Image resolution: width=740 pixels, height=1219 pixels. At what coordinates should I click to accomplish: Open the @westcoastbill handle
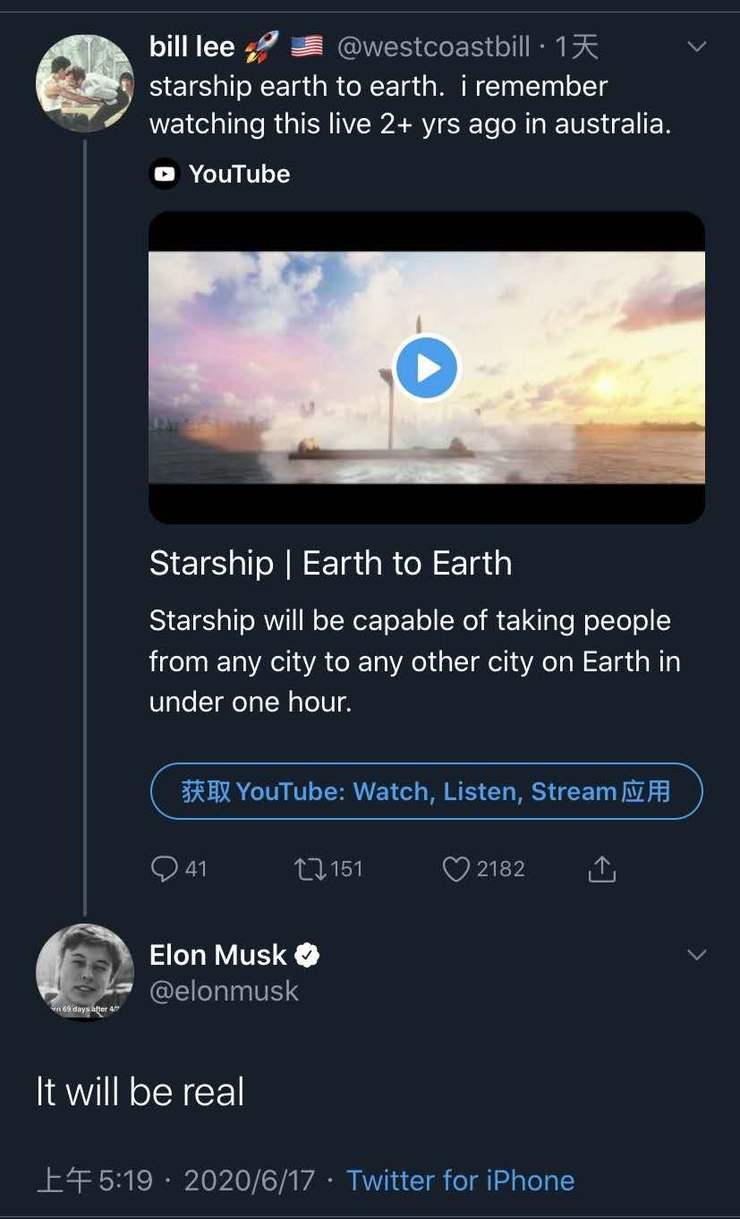pyautogui.click(x=433, y=46)
